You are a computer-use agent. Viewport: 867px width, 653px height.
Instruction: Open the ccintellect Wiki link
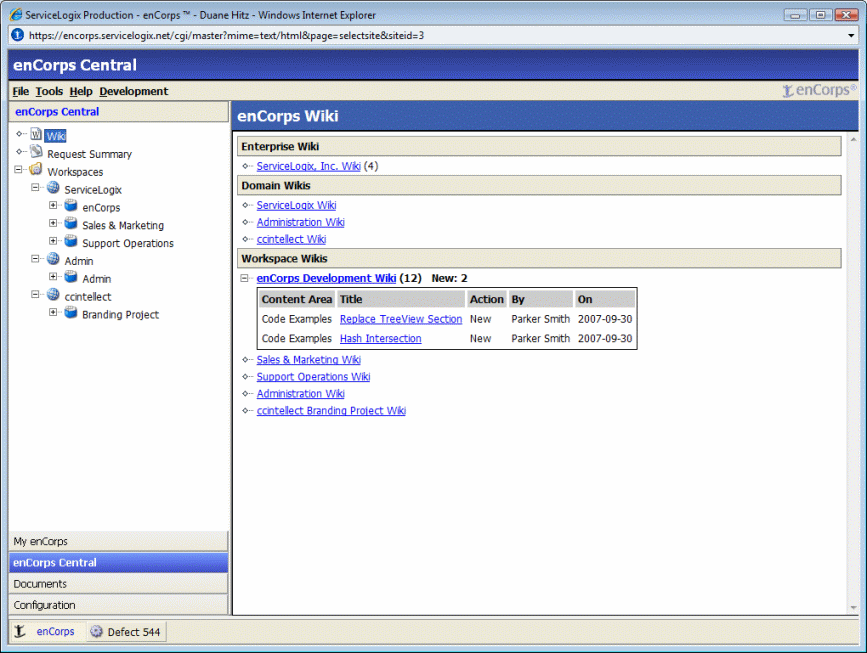pyautogui.click(x=291, y=239)
